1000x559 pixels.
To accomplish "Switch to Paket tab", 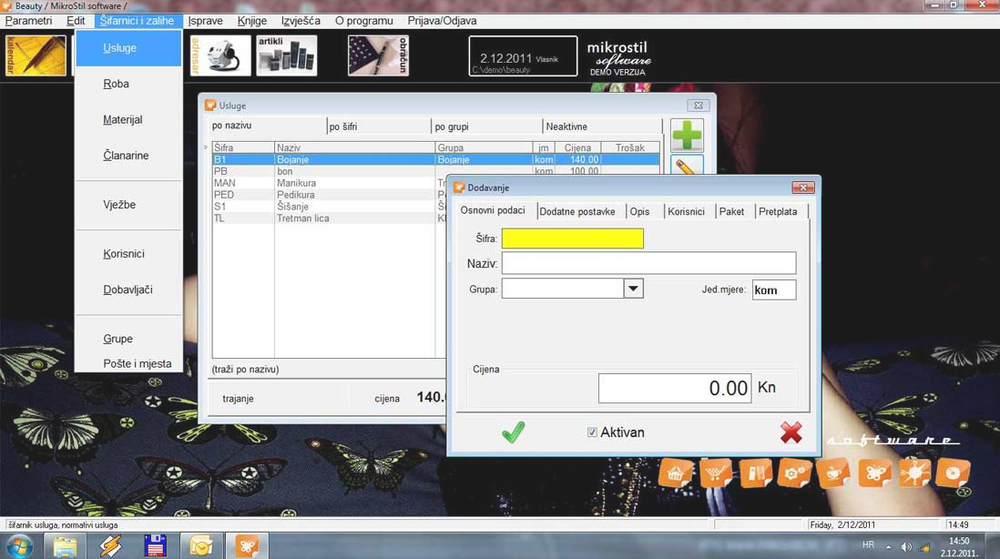I will click(x=732, y=212).
